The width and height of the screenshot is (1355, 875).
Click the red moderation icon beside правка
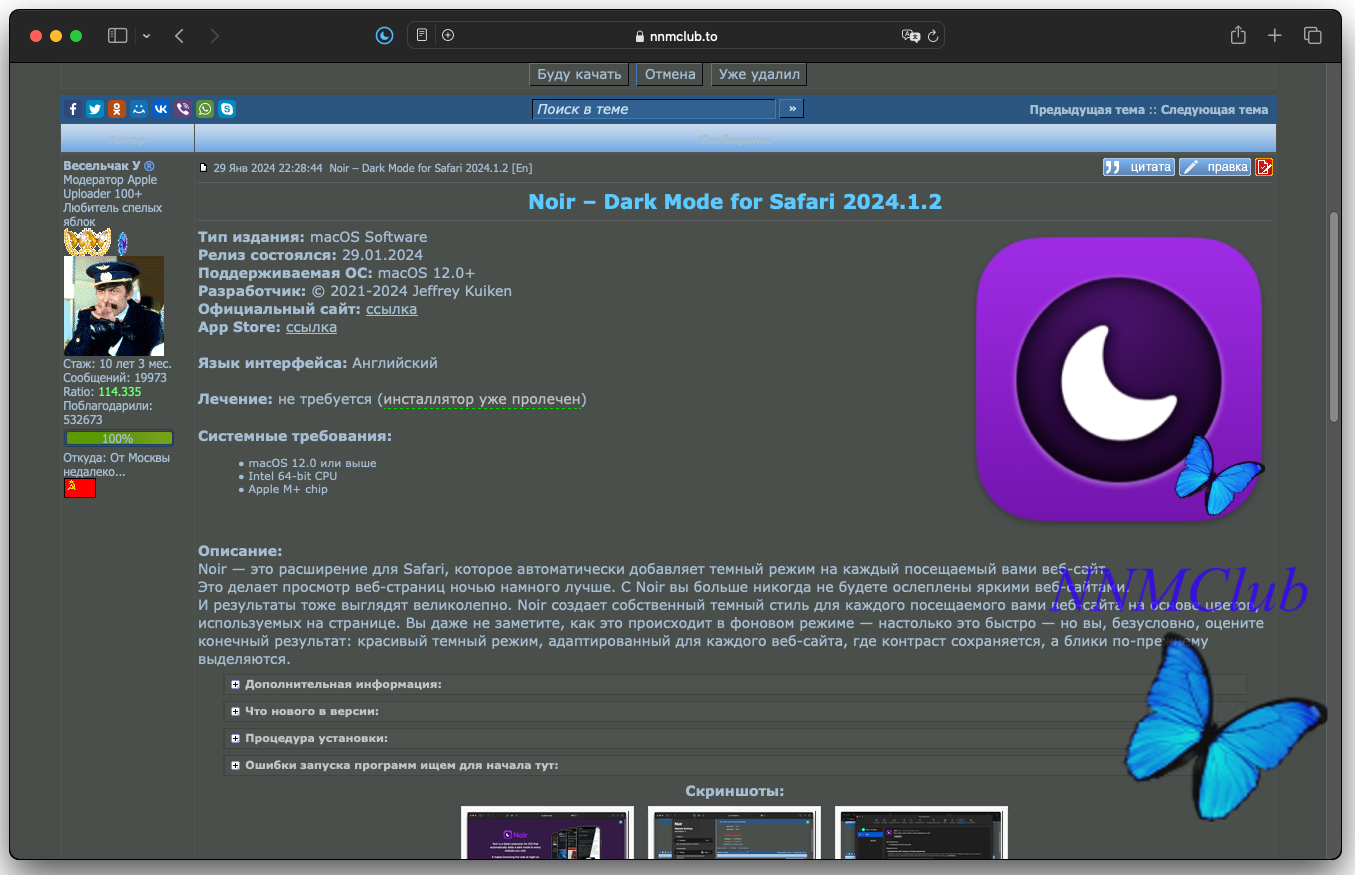[1264, 167]
